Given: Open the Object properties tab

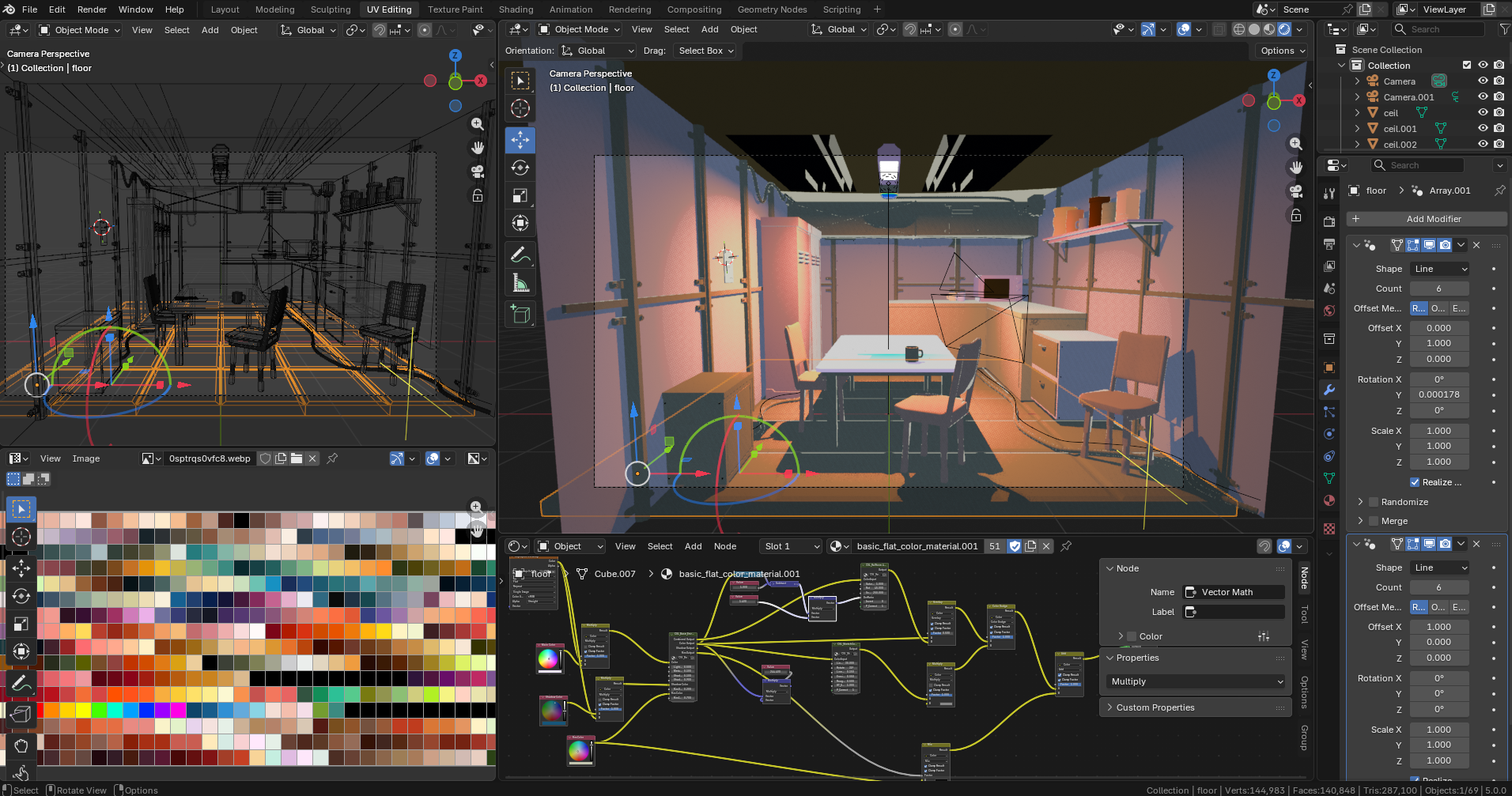Looking at the screenshot, I should (1329, 368).
